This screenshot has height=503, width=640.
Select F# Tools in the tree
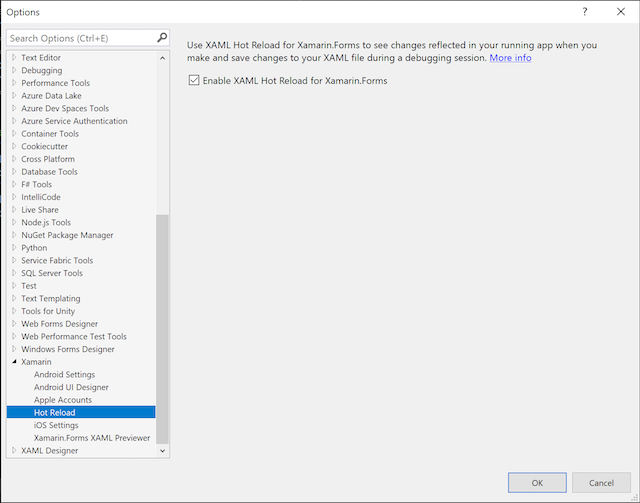point(36,184)
